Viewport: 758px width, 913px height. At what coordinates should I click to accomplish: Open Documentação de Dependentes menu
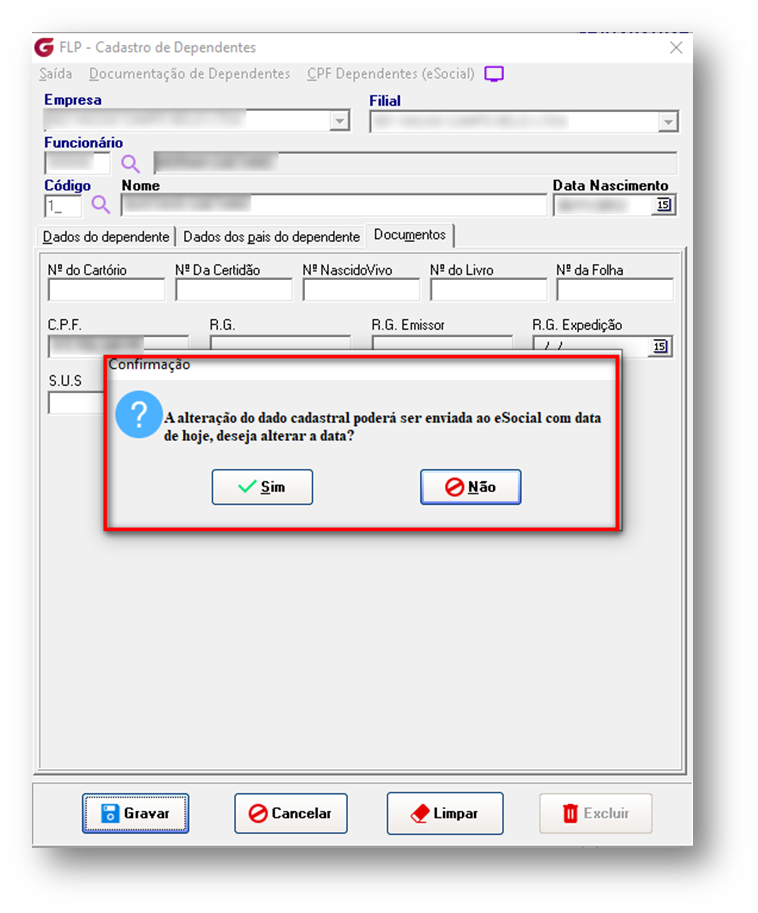[x=189, y=74]
